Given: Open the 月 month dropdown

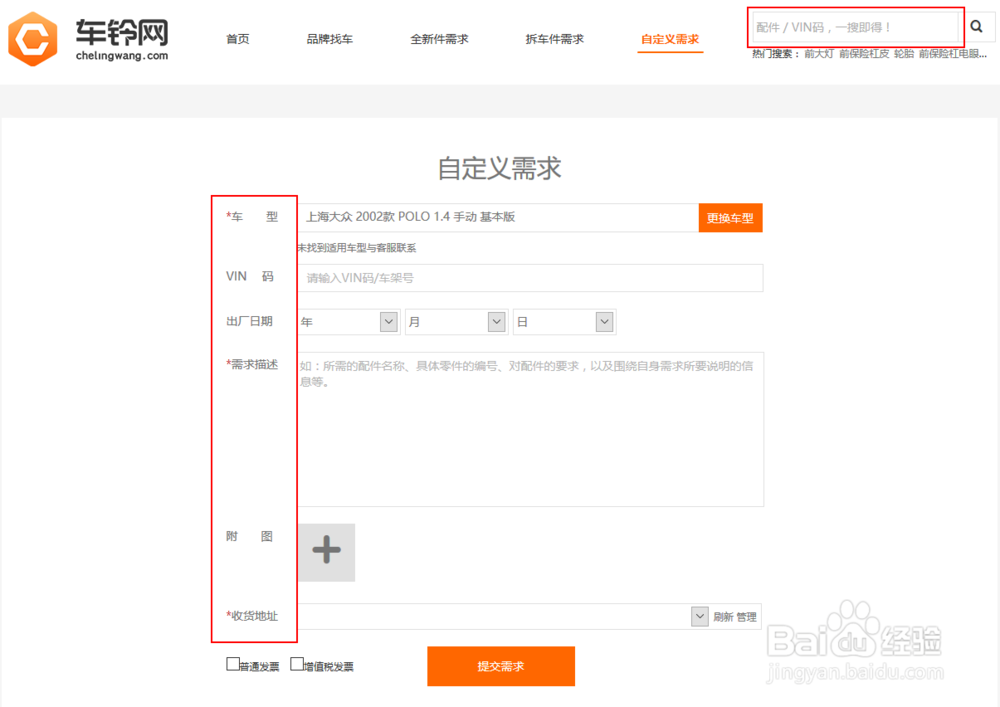Looking at the screenshot, I should tap(497, 321).
